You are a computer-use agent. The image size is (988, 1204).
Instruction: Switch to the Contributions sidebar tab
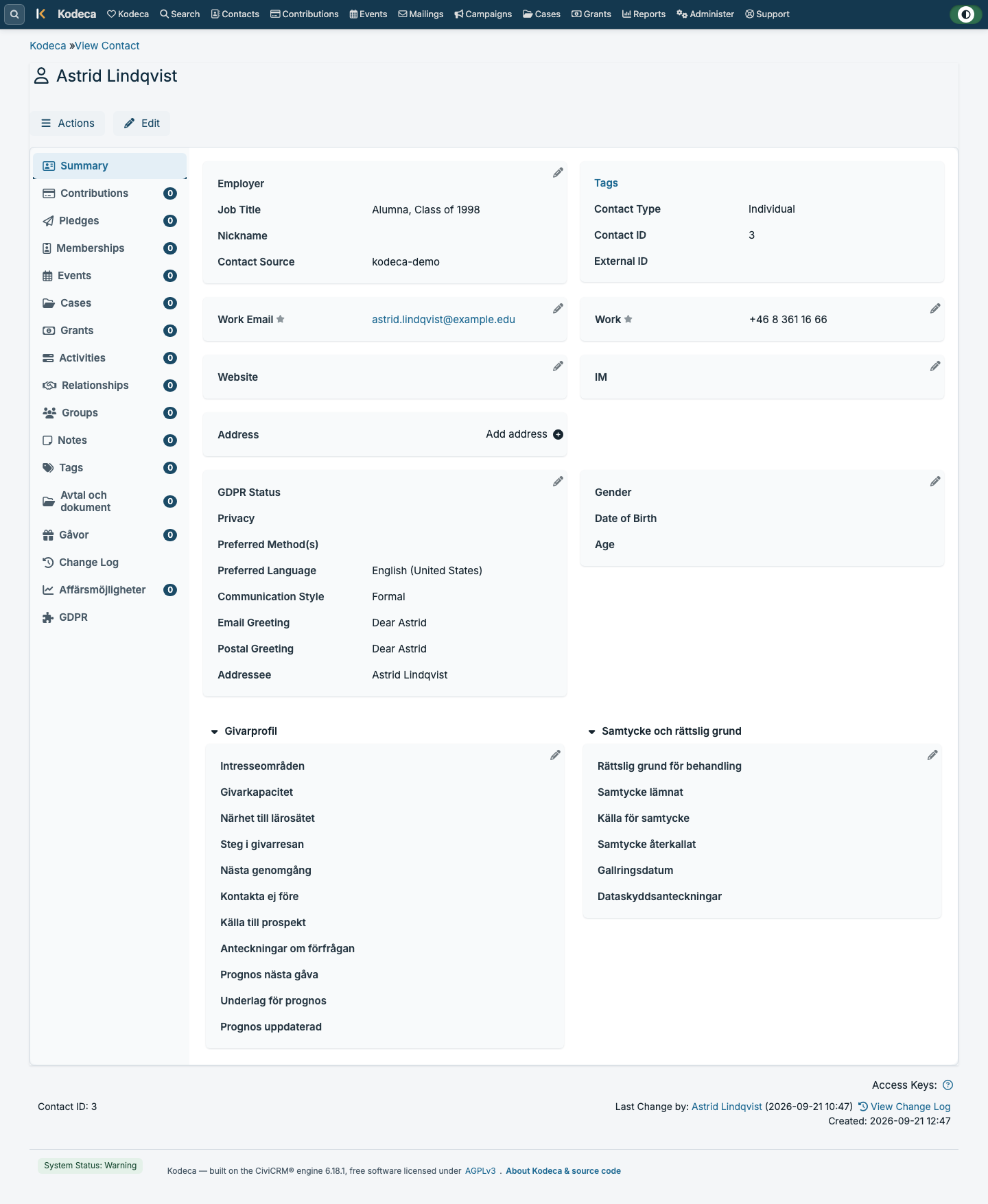click(110, 193)
